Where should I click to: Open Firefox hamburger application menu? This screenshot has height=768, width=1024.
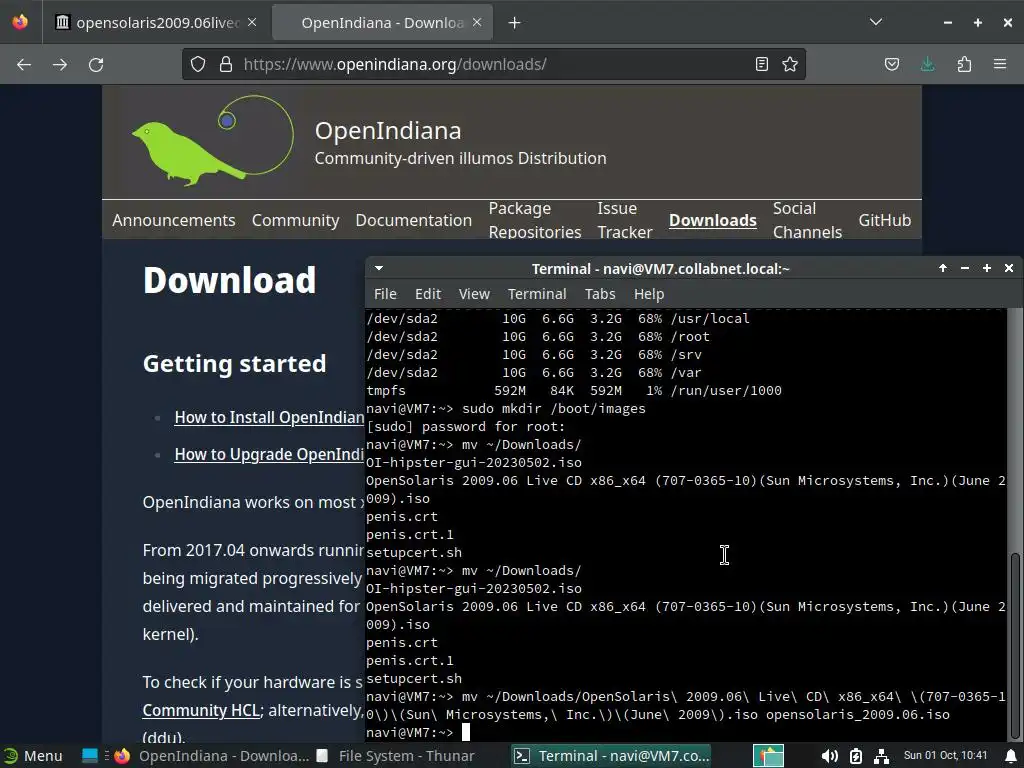[1000, 64]
